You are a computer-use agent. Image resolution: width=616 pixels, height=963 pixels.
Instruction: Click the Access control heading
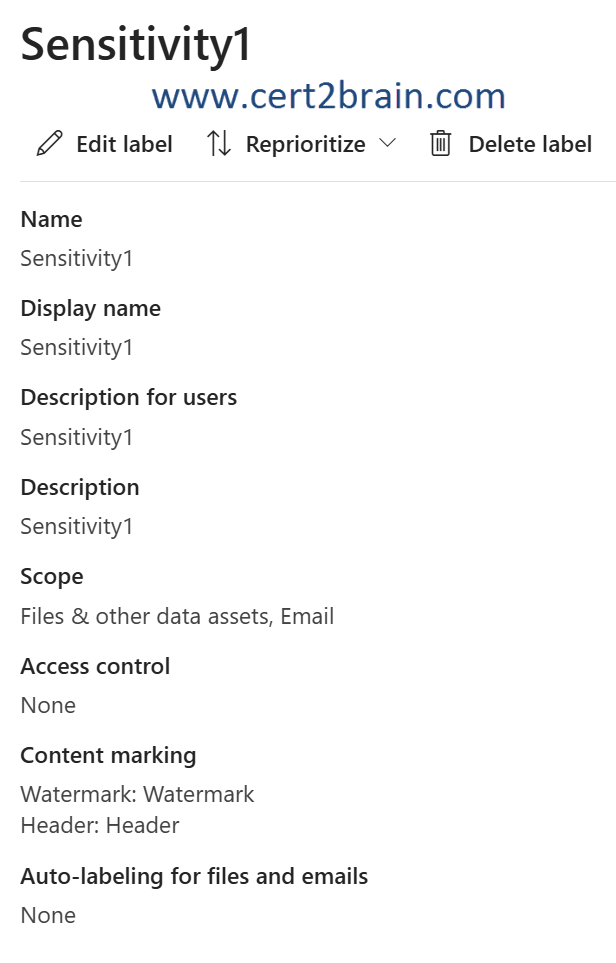point(95,666)
